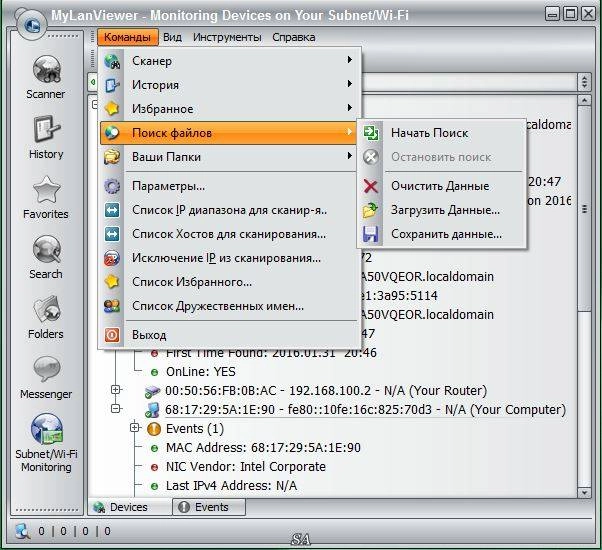Click the Загрузить Данные folder icon

coord(371,210)
